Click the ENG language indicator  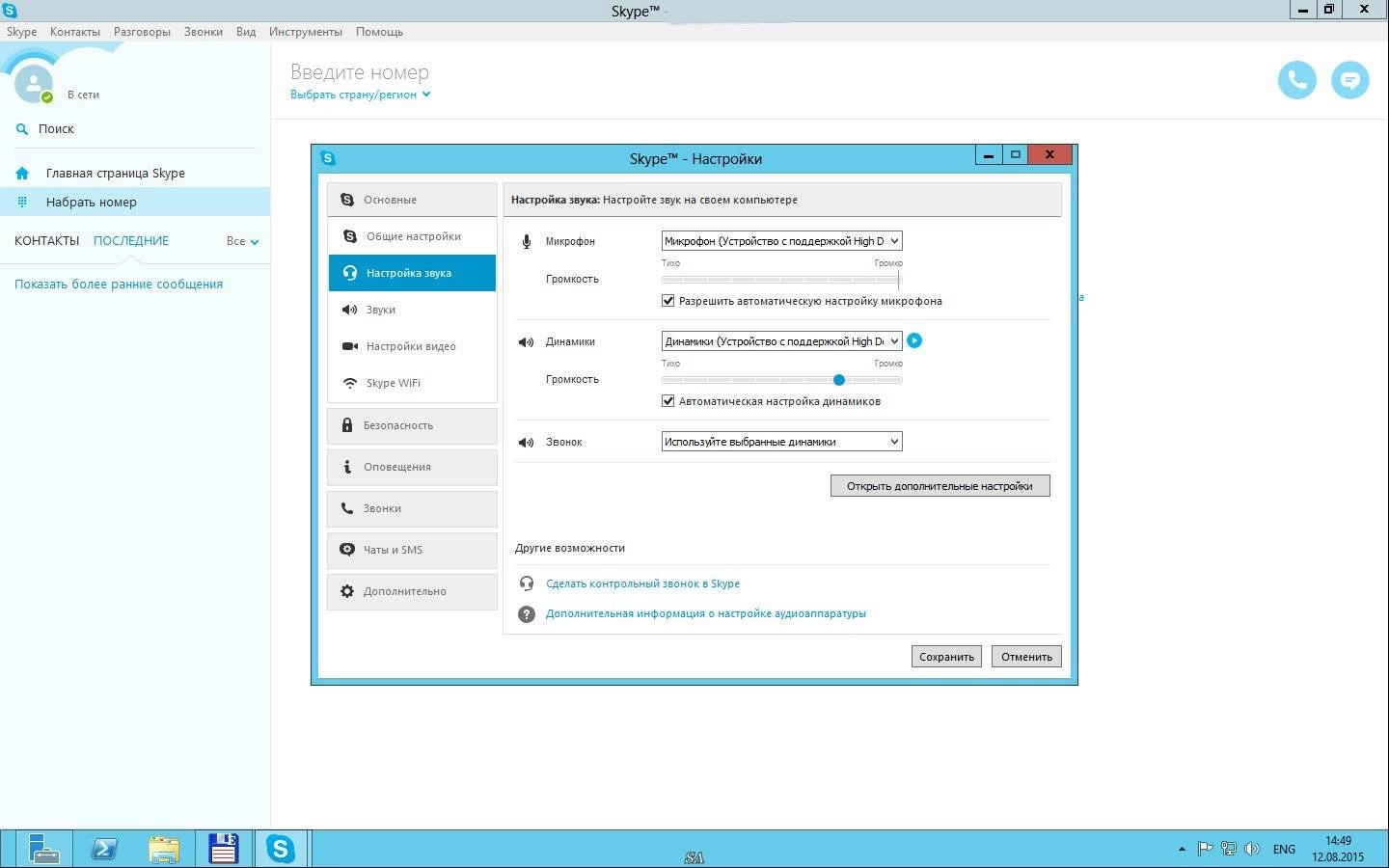[1284, 850]
